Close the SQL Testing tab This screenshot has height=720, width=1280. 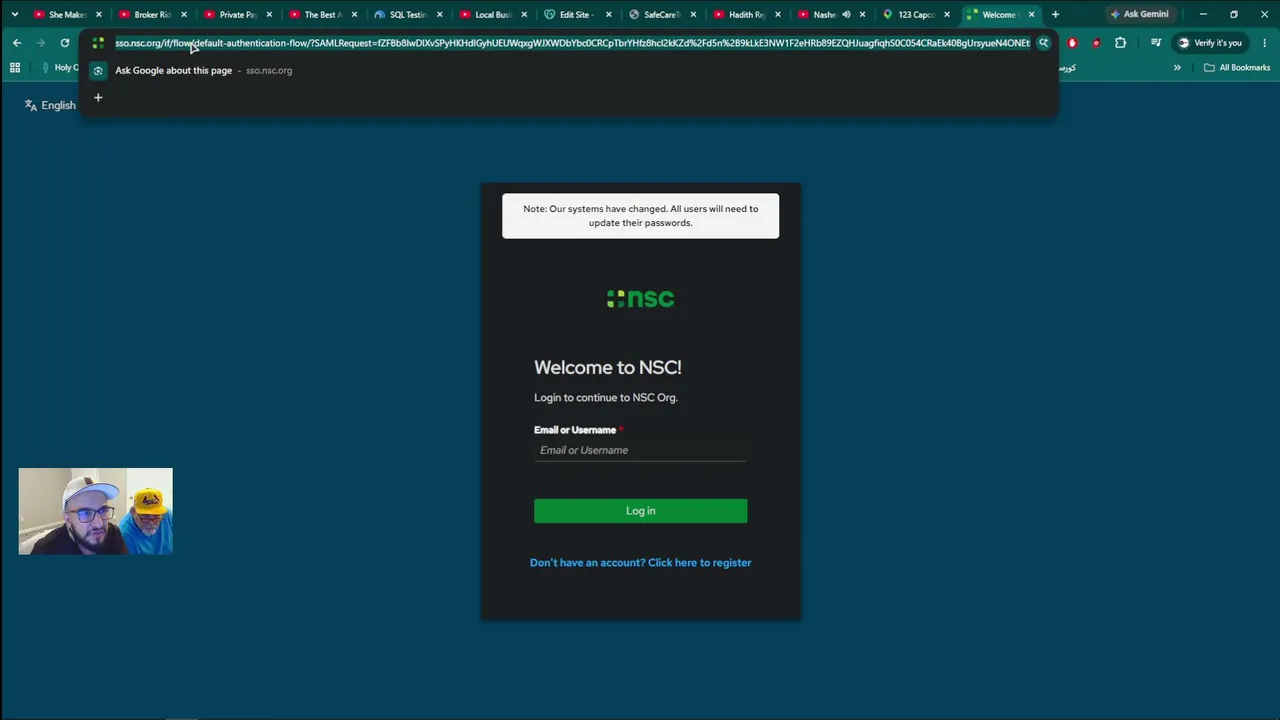tap(439, 15)
